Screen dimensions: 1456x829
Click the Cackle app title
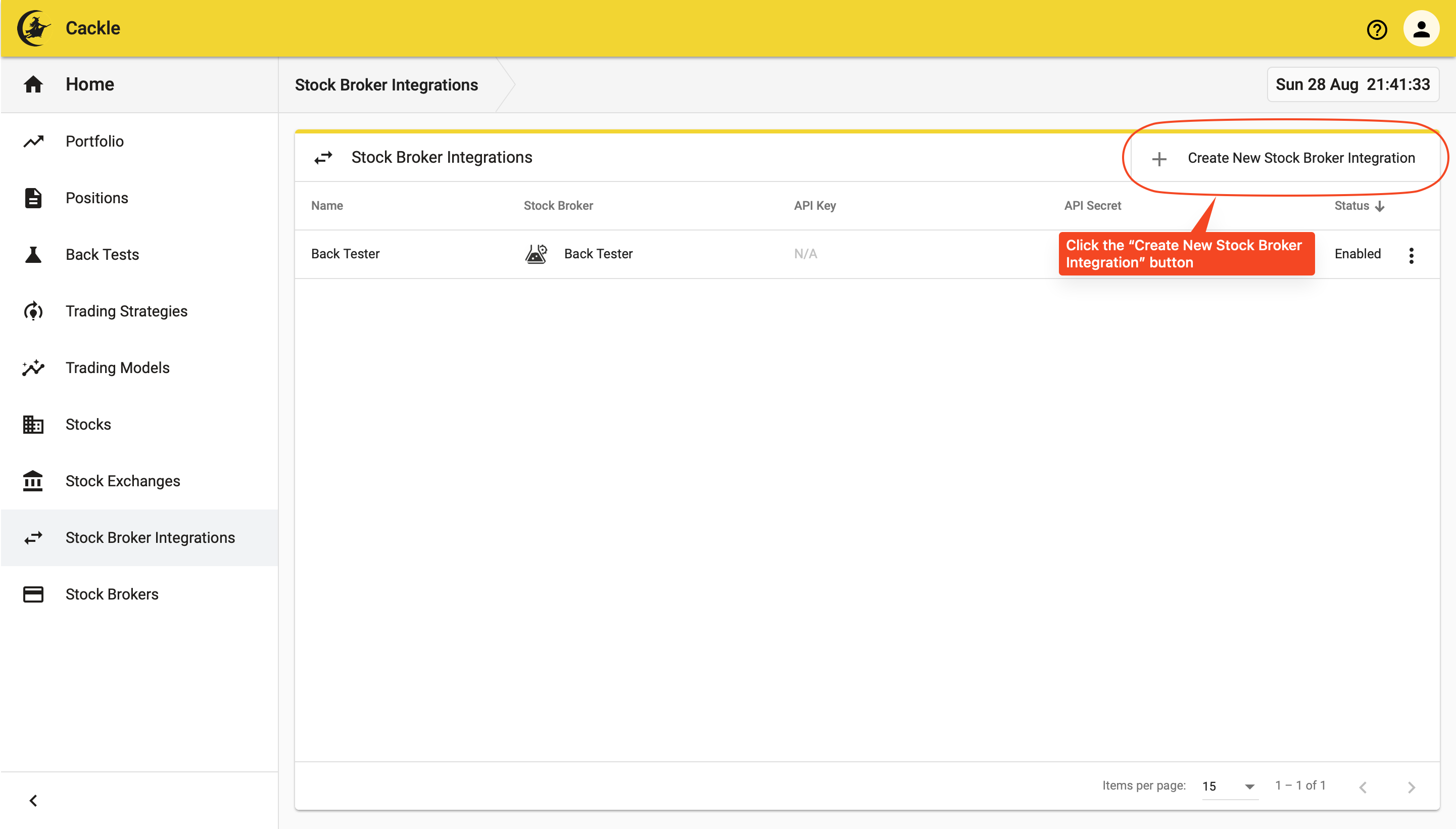[93, 28]
